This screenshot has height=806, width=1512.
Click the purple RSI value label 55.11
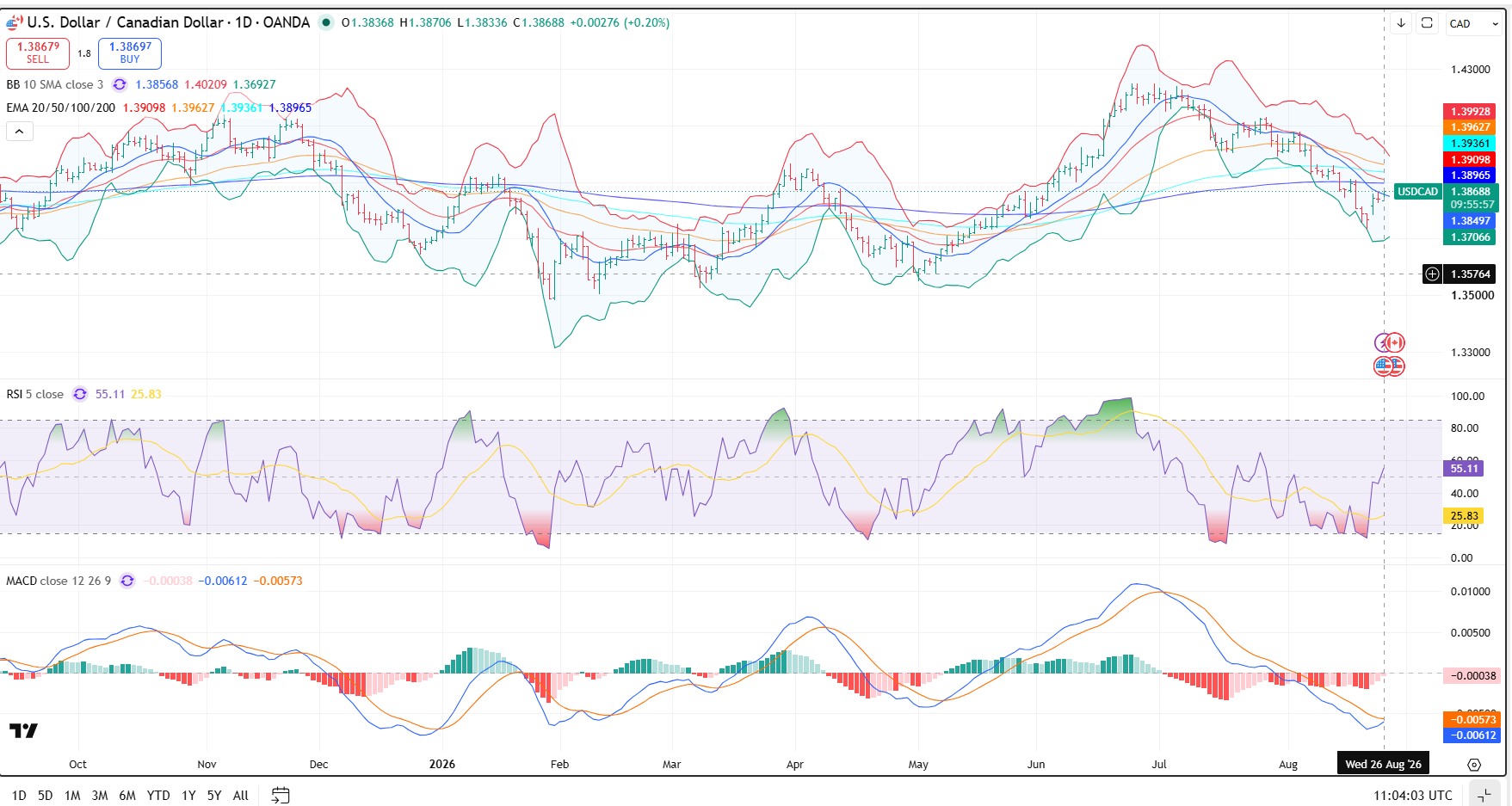pos(1464,469)
